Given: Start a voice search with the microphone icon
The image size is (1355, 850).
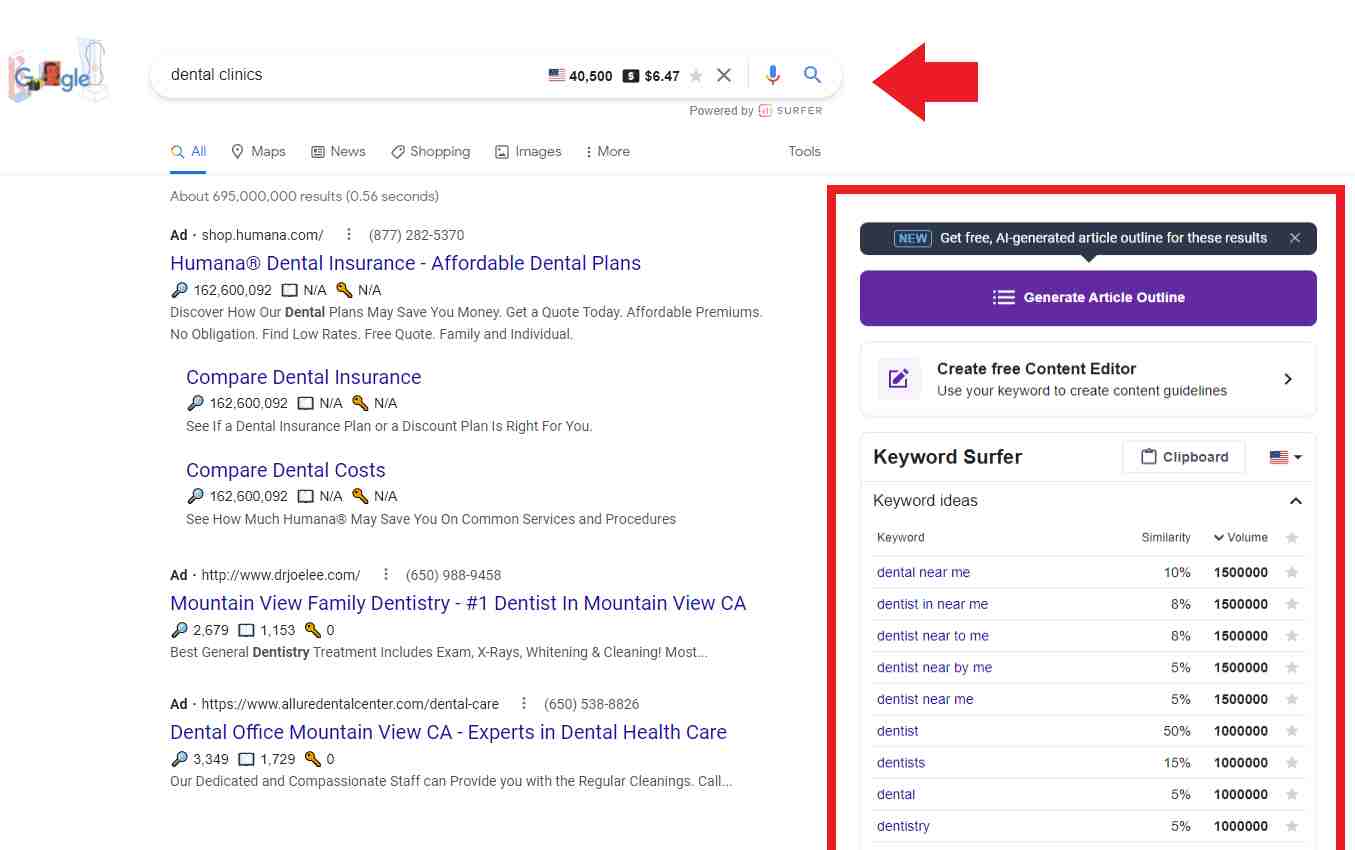Looking at the screenshot, I should pos(772,74).
